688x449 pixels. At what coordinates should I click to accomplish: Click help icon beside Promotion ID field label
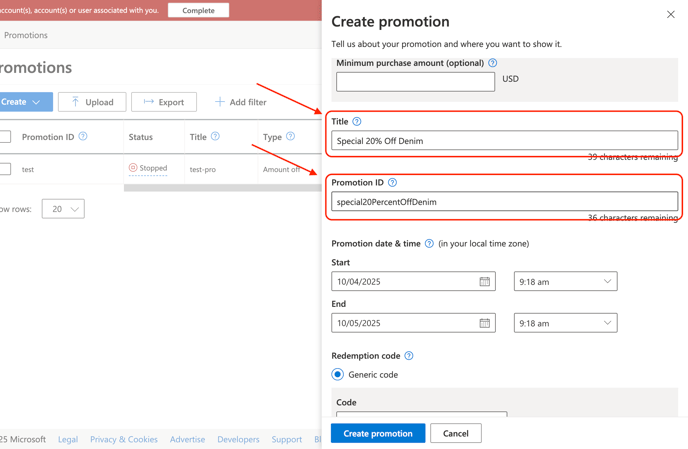[x=392, y=183]
